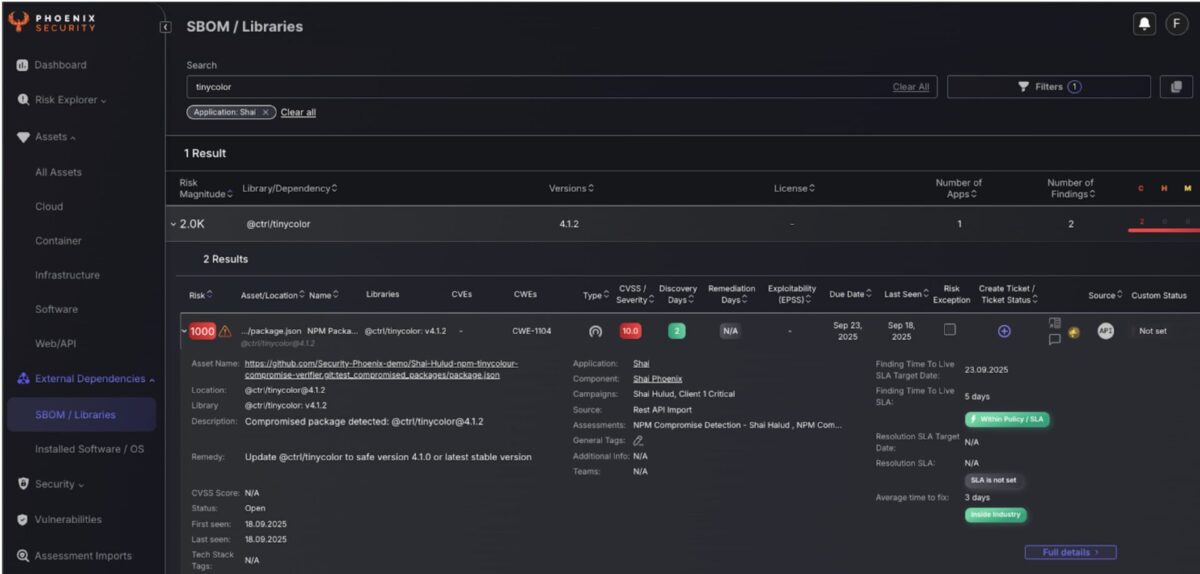The image size is (1200, 574).
Task: Click the user profile avatar F
Action: tap(1176, 25)
